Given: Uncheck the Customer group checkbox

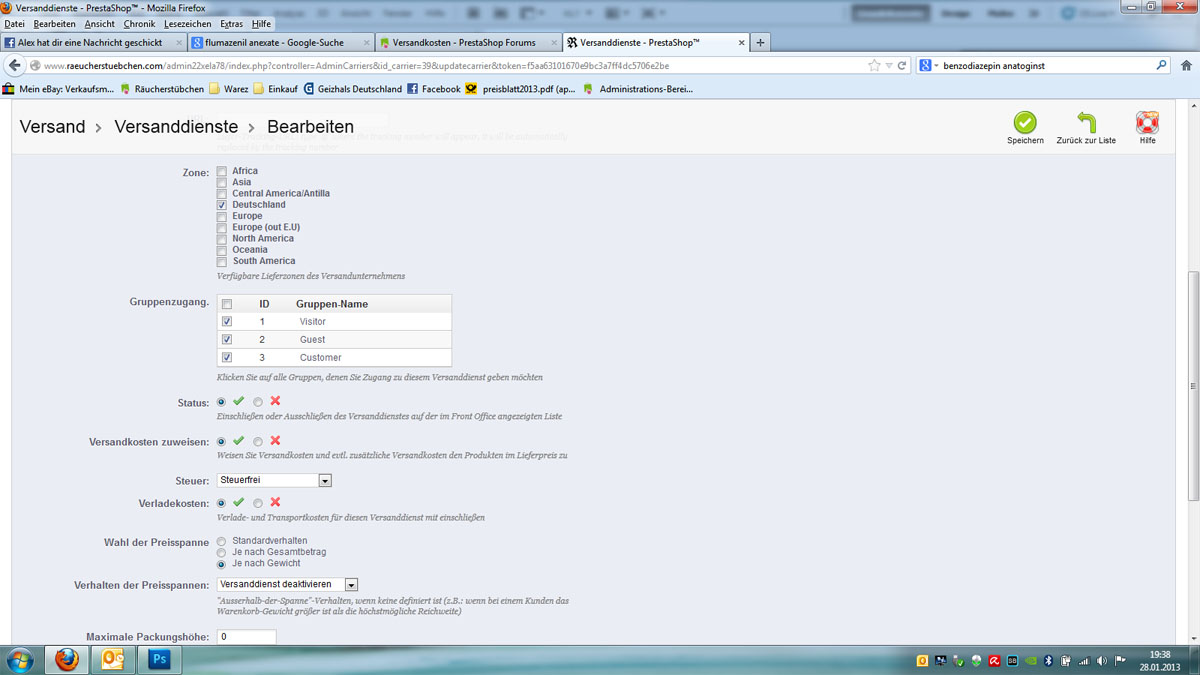Looking at the screenshot, I should [227, 358].
